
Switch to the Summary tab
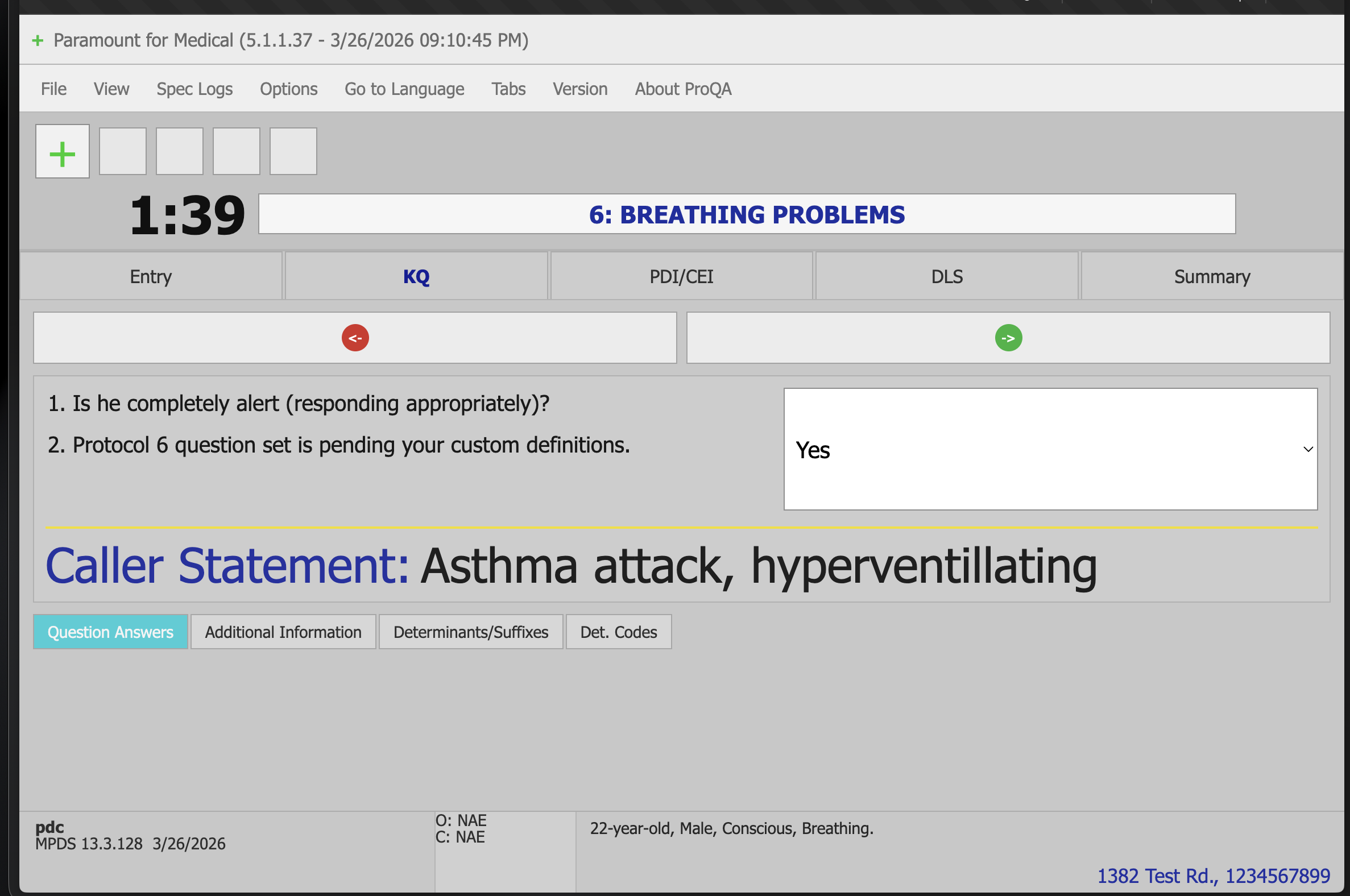(x=1211, y=277)
